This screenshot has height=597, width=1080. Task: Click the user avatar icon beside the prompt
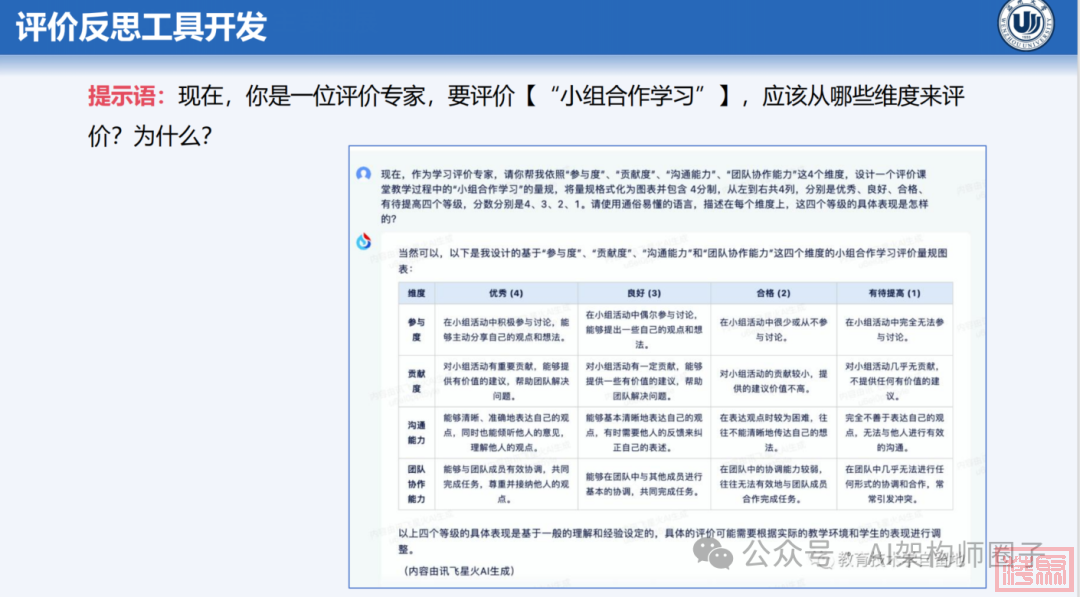point(363,174)
